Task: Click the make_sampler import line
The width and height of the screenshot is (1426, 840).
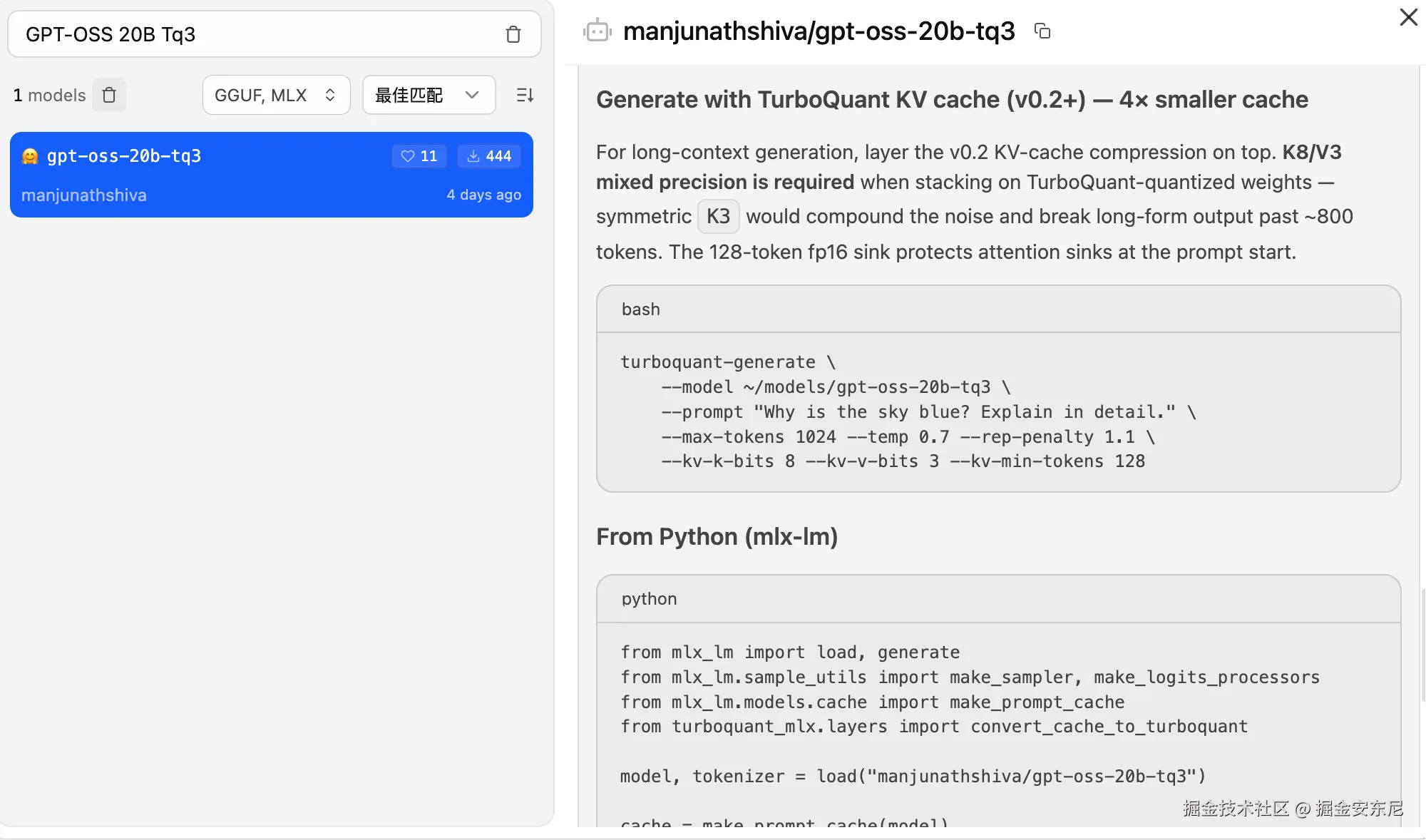Action: [x=970, y=677]
